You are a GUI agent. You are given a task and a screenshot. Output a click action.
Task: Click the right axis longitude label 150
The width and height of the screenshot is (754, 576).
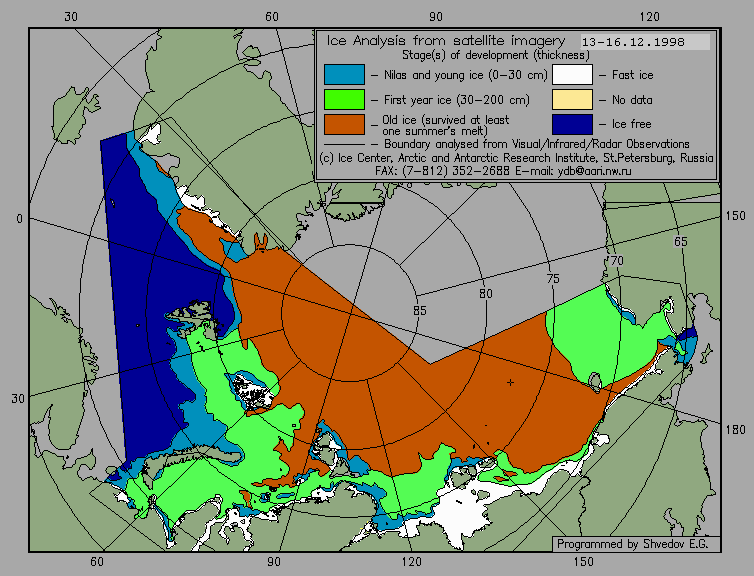pyautogui.click(x=736, y=216)
